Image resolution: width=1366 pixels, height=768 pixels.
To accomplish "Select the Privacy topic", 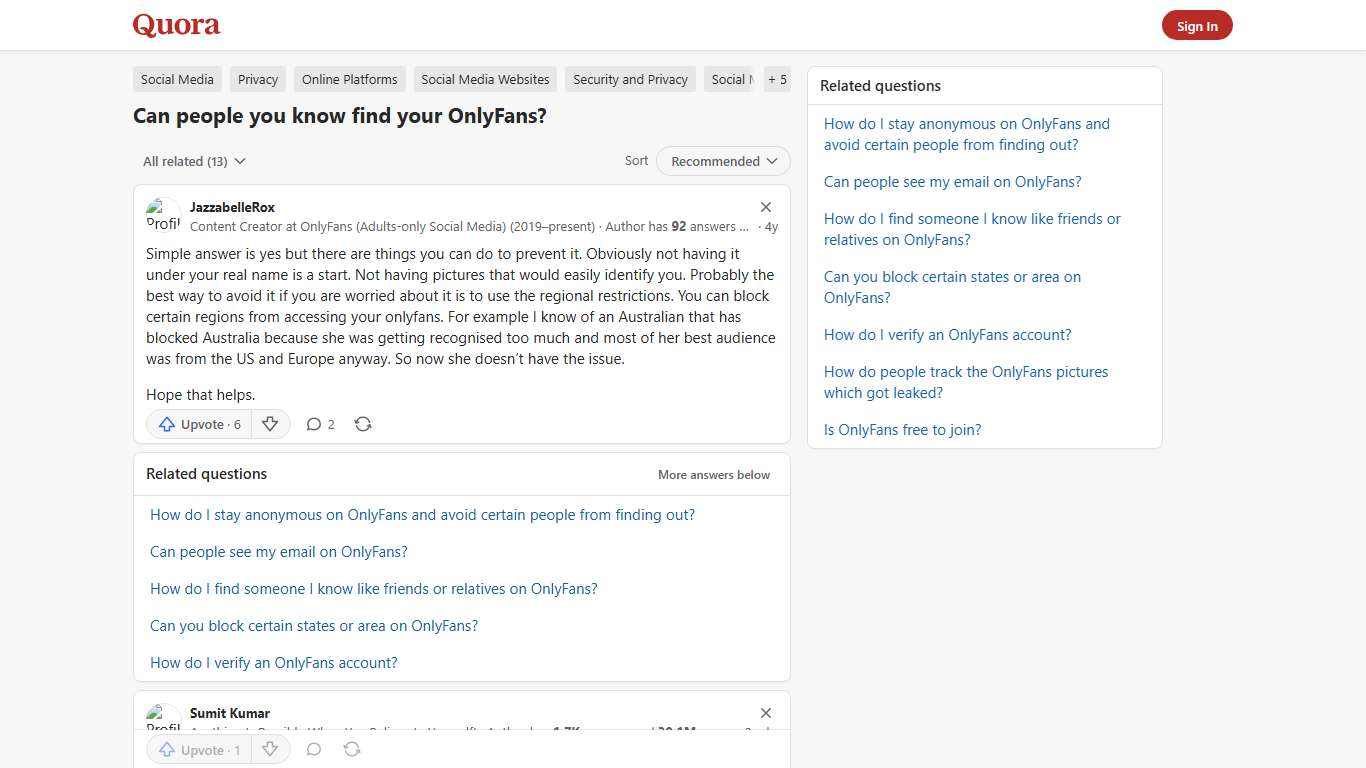I will (x=257, y=79).
